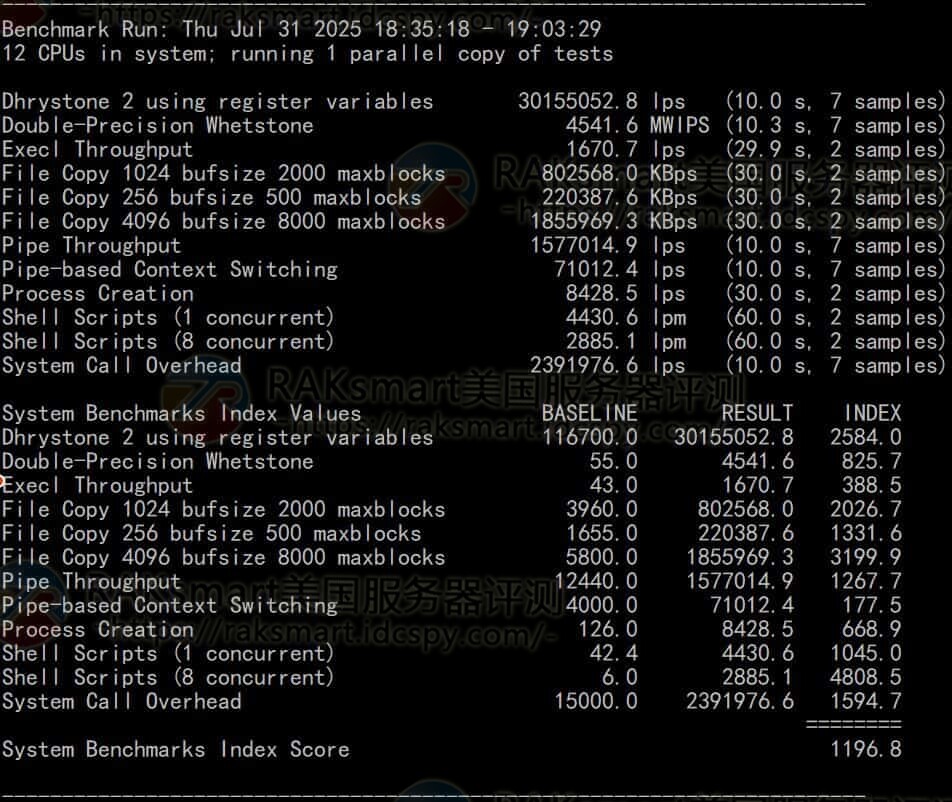Click the Execl Throughput baseline value 43.0
The width and height of the screenshot is (952, 802).
point(613,485)
